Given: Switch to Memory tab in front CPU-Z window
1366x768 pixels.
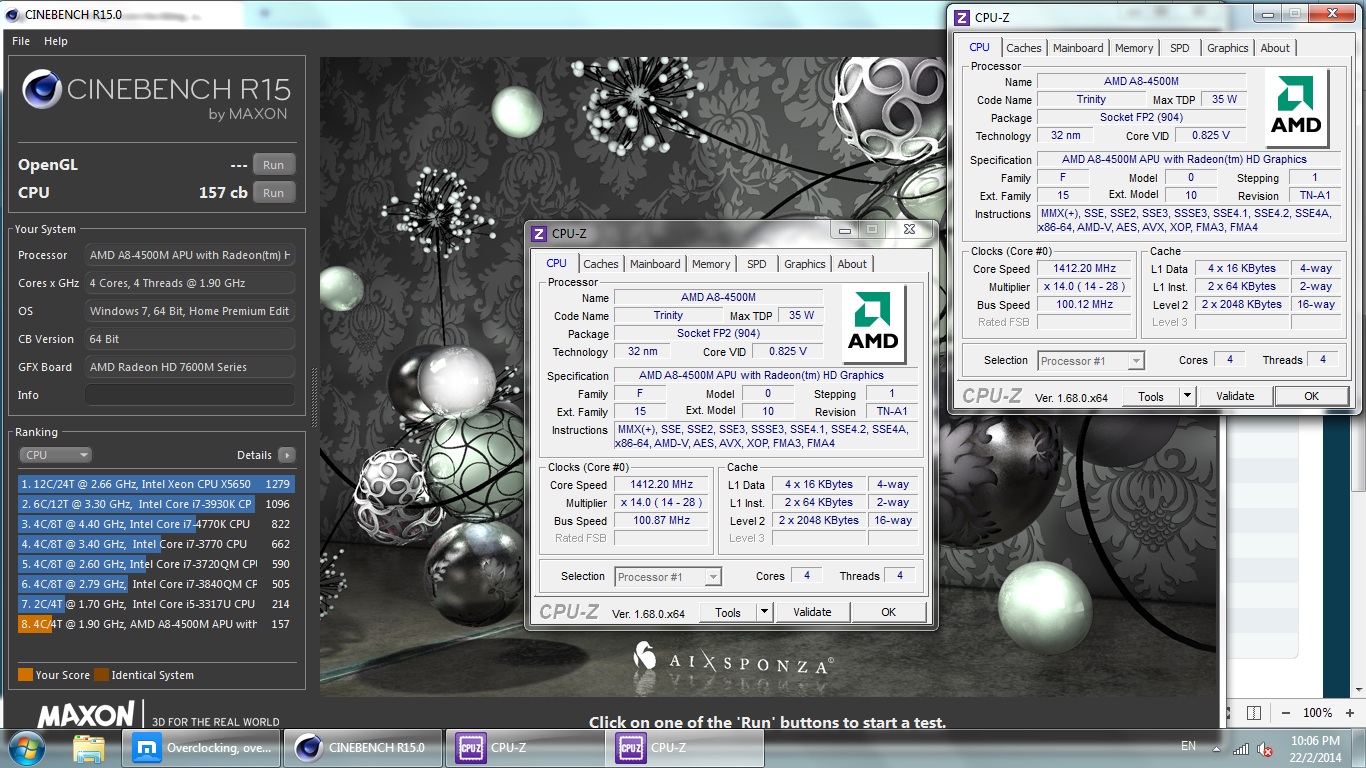Looking at the screenshot, I should [711, 264].
